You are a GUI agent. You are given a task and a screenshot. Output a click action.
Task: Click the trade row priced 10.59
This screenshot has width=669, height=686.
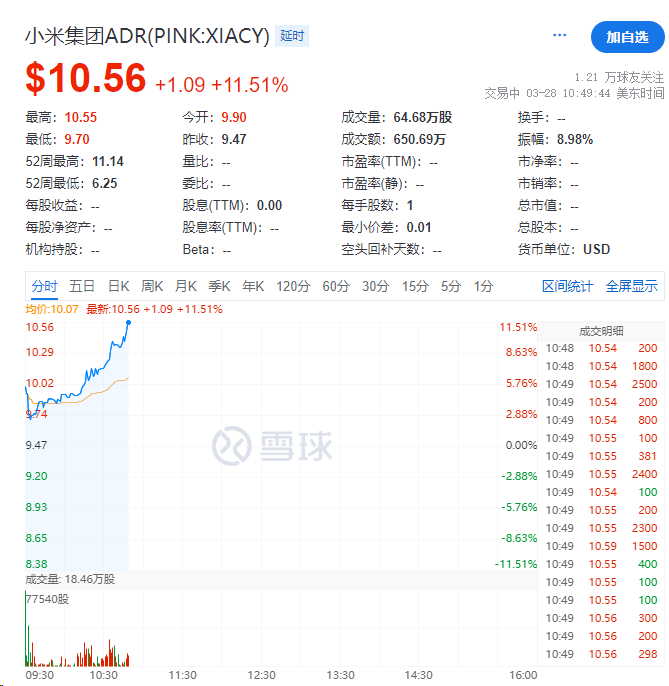click(x=601, y=546)
